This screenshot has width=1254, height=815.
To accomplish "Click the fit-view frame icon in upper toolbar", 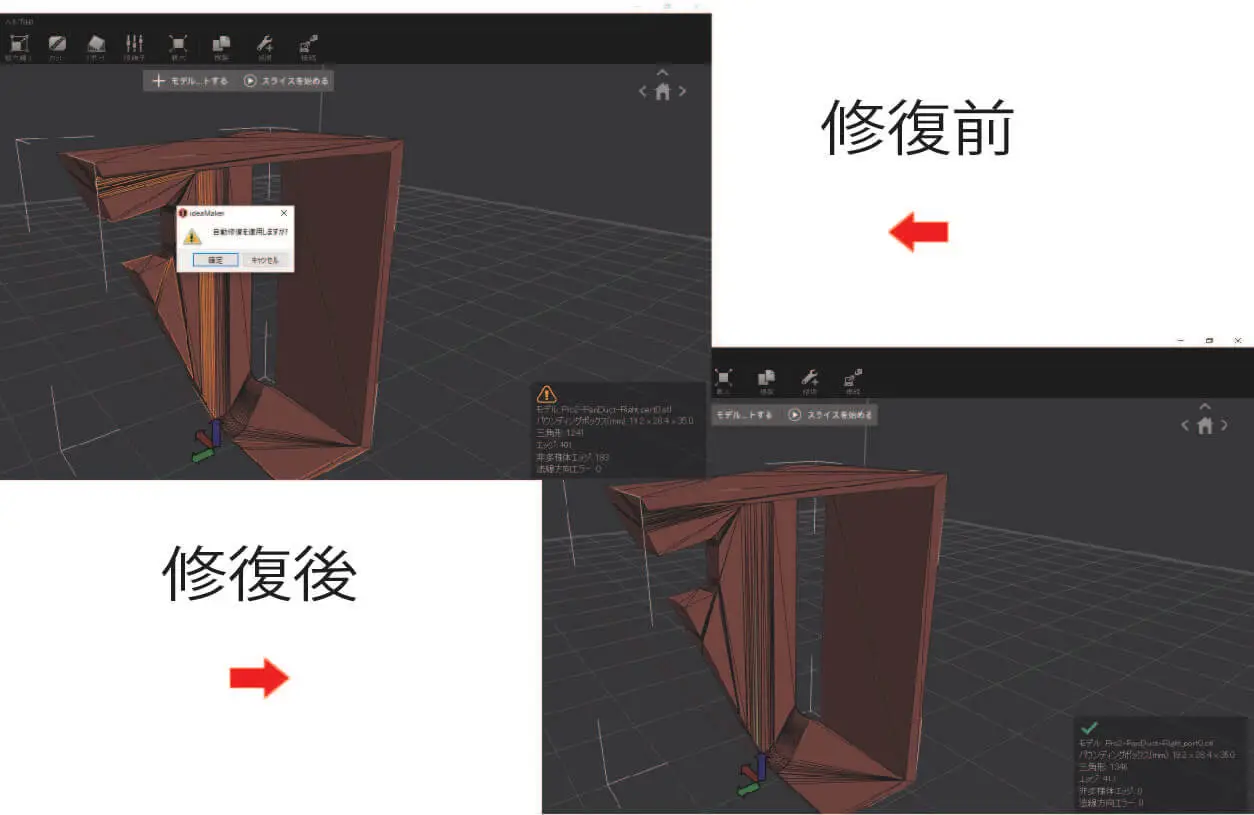I will [x=178, y=44].
